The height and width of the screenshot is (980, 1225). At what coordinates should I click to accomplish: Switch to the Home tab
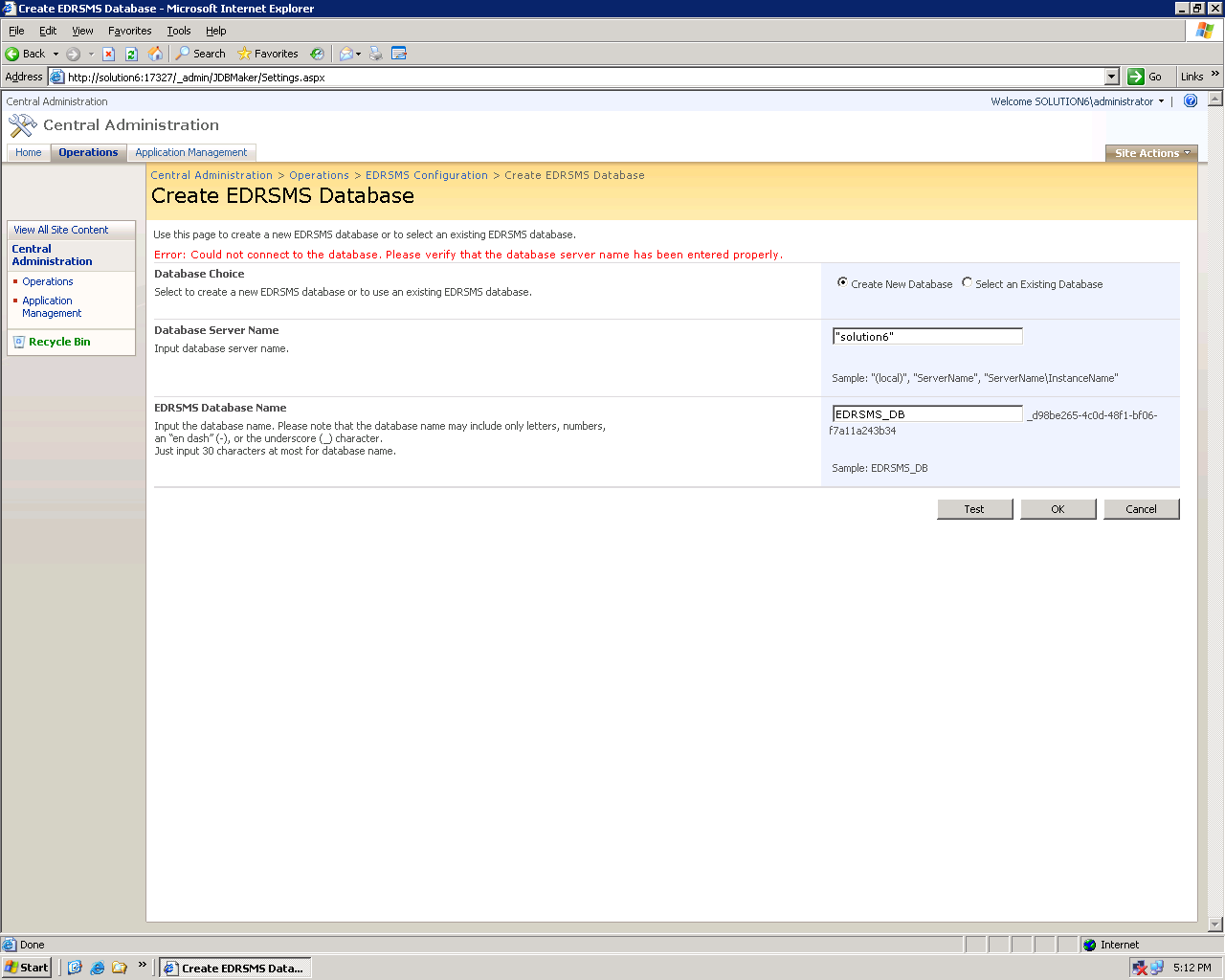click(28, 153)
